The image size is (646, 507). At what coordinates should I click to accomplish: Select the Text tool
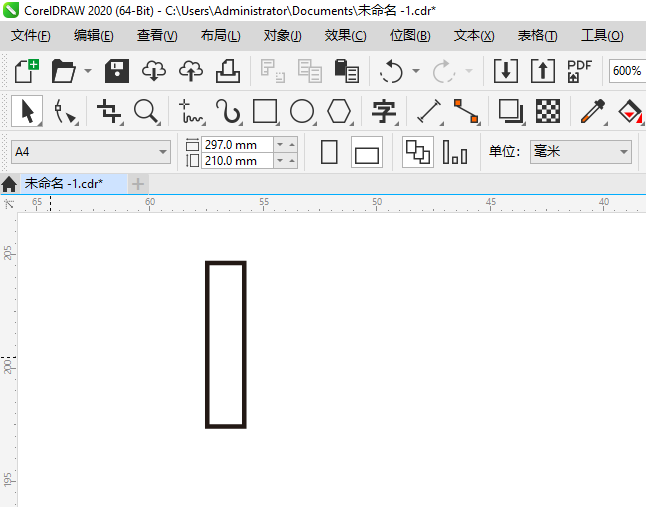(x=384, y=111)
